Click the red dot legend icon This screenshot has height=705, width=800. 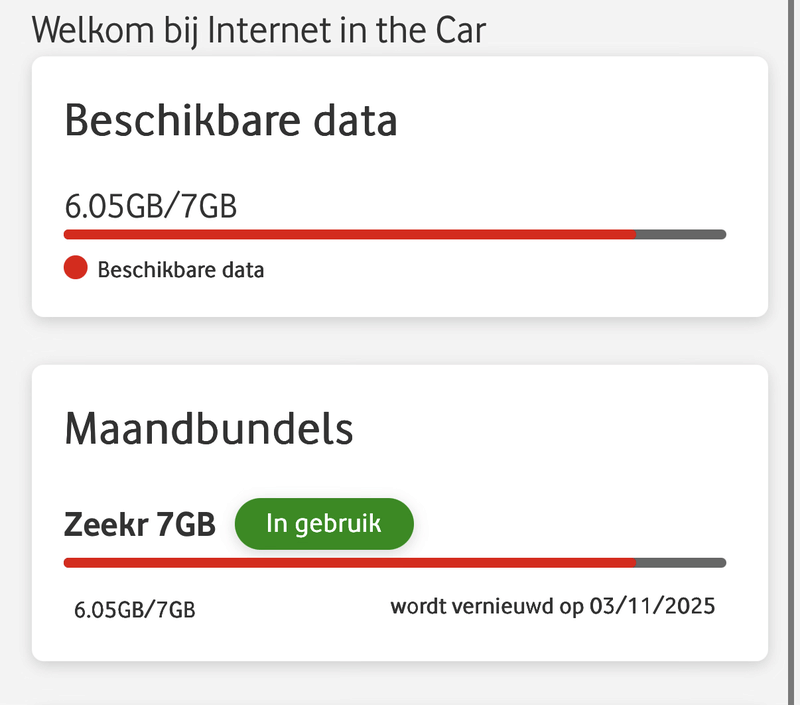pos(75,268)
